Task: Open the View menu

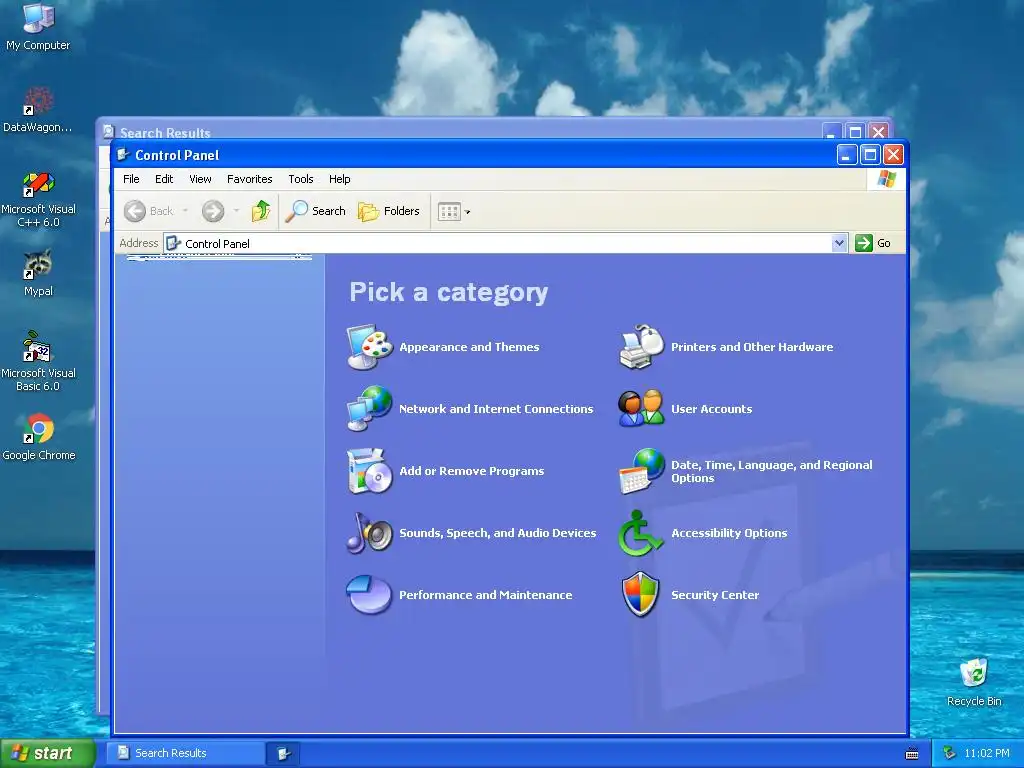Action: pos(200,179)
